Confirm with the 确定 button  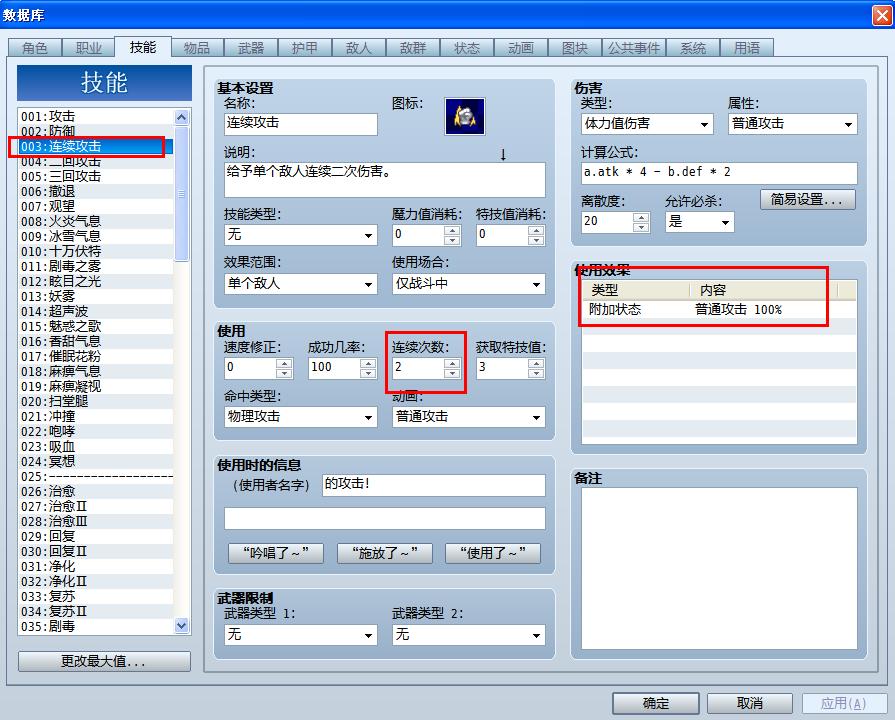point(656,703)
